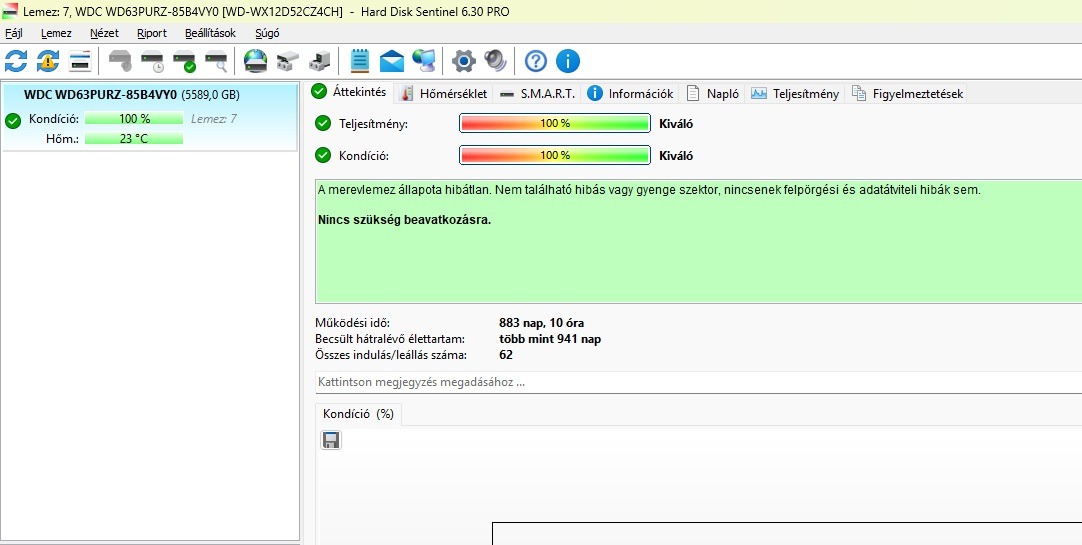
Task: Click the 'Lemez: 7' label in left panel
Action: pos(214,119)
